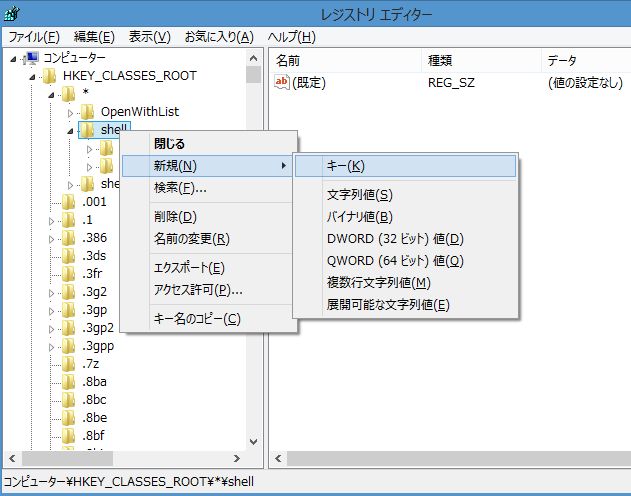The height and width of the screenshot is (496, 631).
Task: Choose キー(K) from the 新規 submenu
Action: (345, 166)
